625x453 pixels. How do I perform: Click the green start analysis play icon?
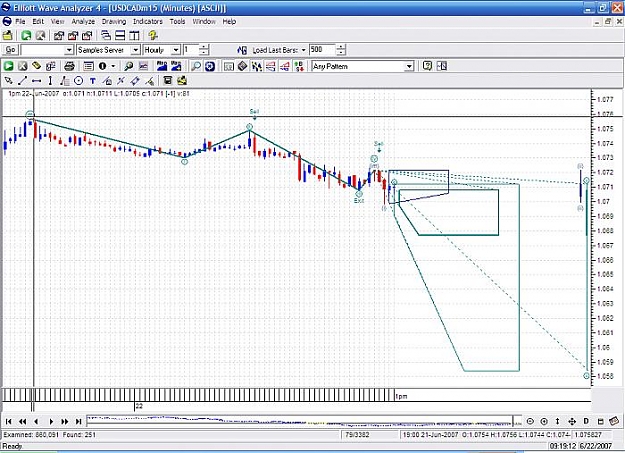[x=8, y=66]
